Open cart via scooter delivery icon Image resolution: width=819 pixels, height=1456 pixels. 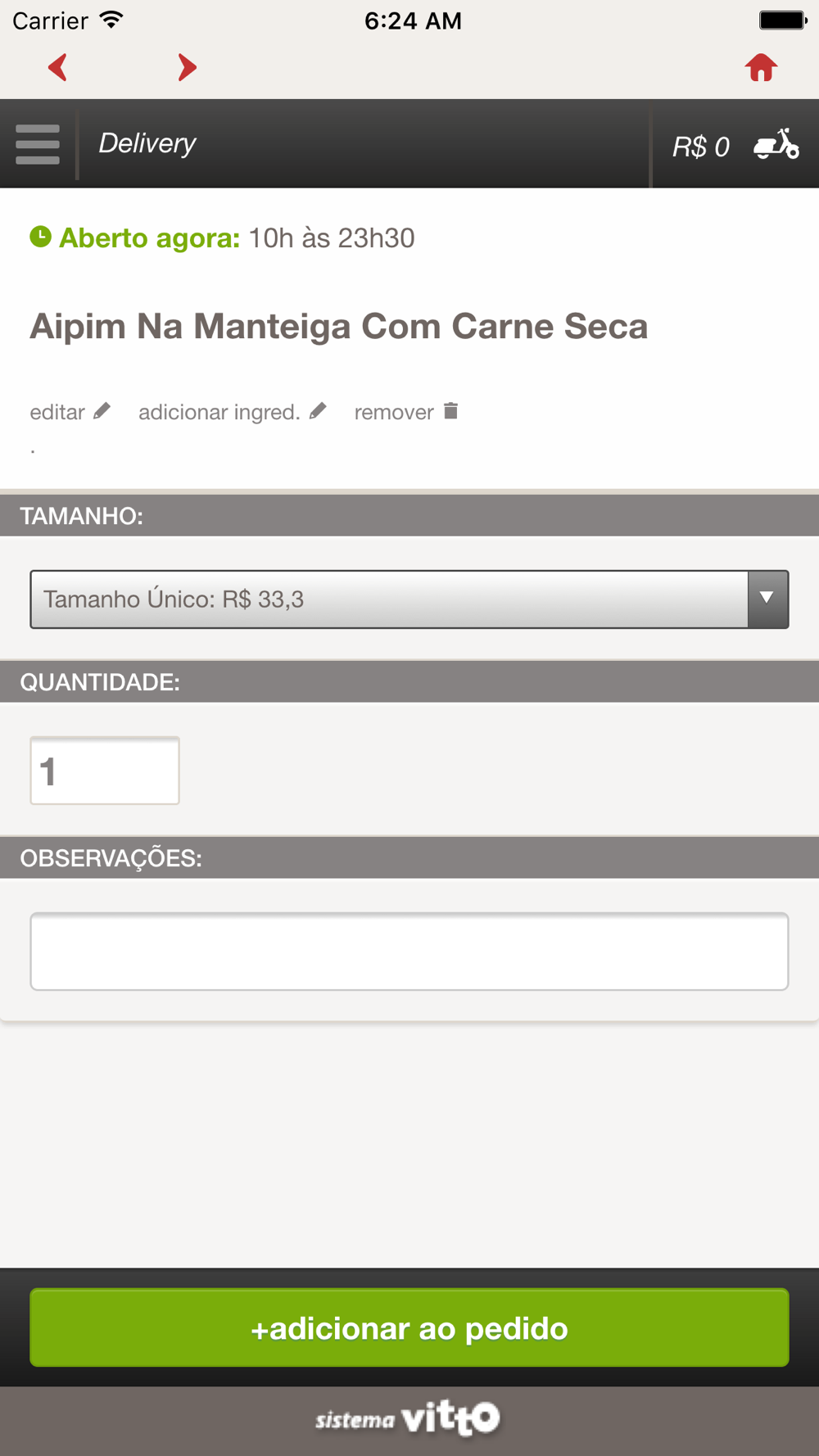[x=776, y=144]
